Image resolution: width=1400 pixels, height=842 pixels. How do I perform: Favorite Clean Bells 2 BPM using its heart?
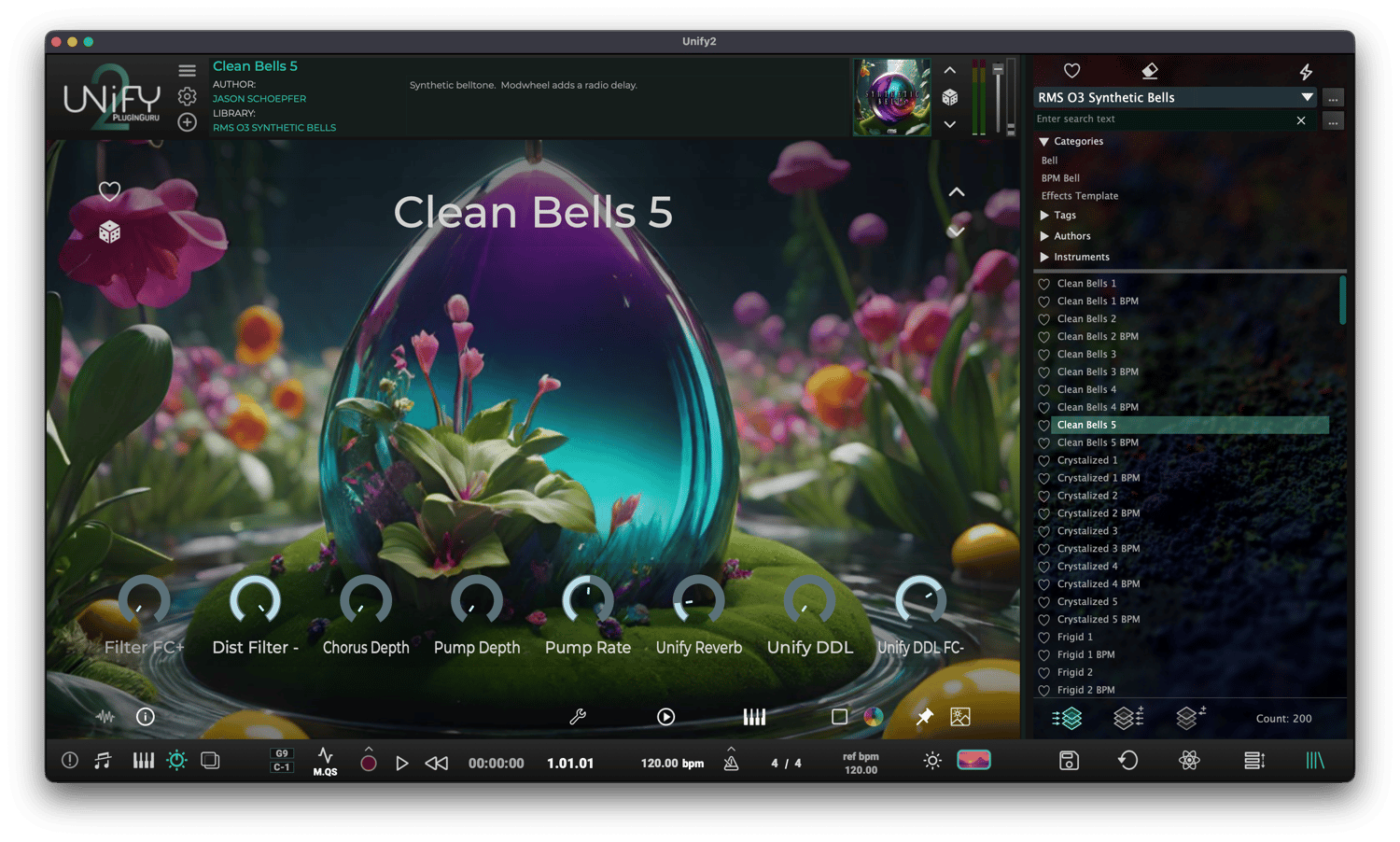click(x=1044, y=337)
